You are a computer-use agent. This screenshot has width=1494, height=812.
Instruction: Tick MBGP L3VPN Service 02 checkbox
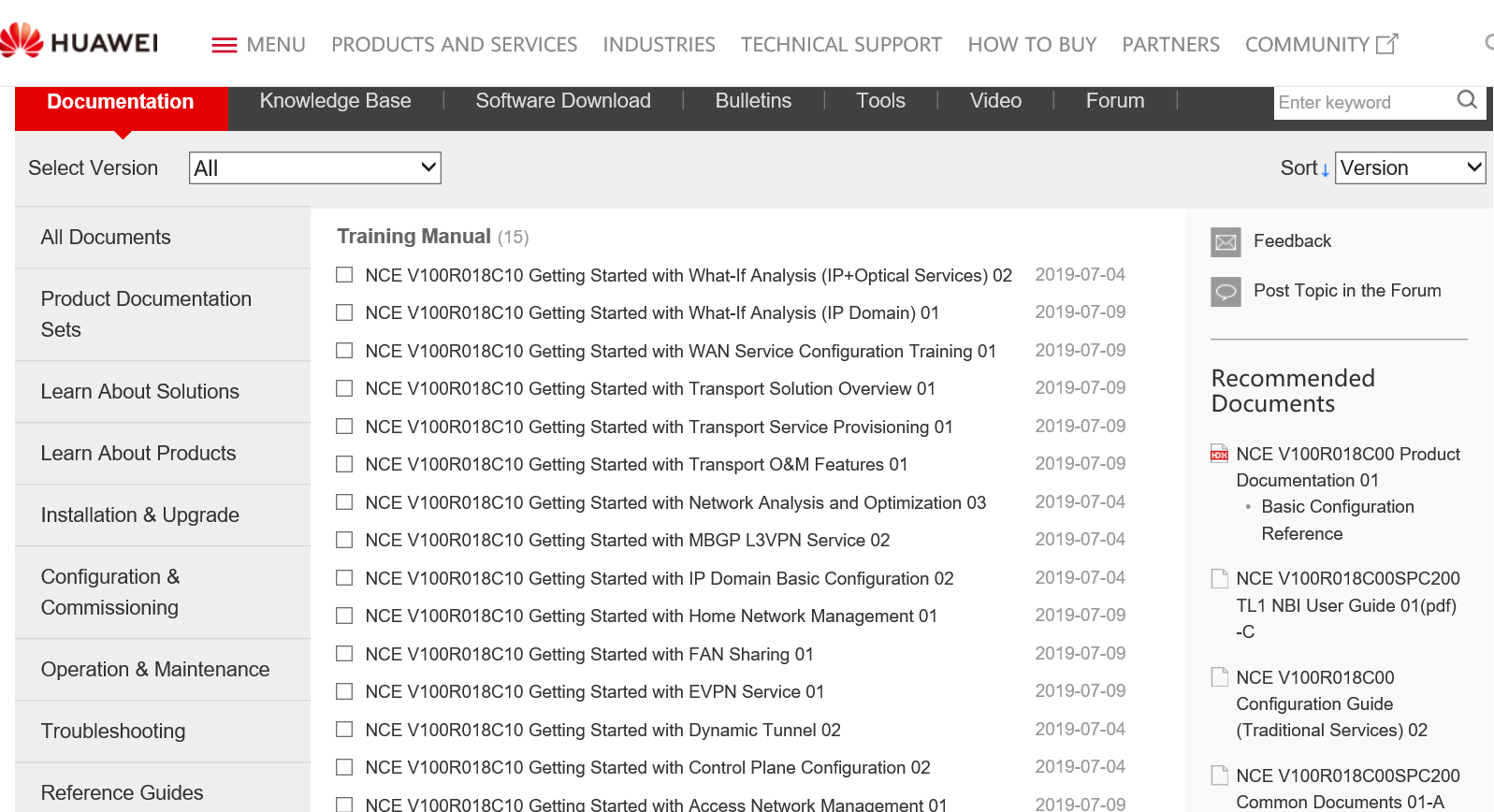coord(344,540)
